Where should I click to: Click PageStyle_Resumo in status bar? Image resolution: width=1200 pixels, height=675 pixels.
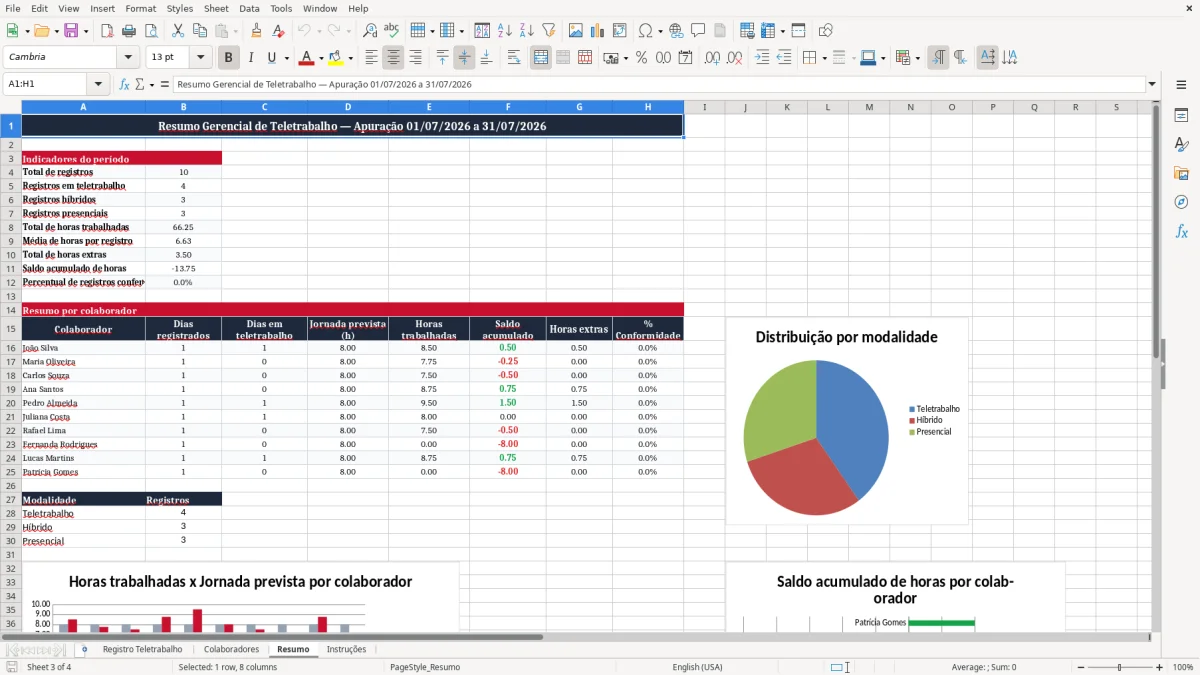[x=425, y=667]
